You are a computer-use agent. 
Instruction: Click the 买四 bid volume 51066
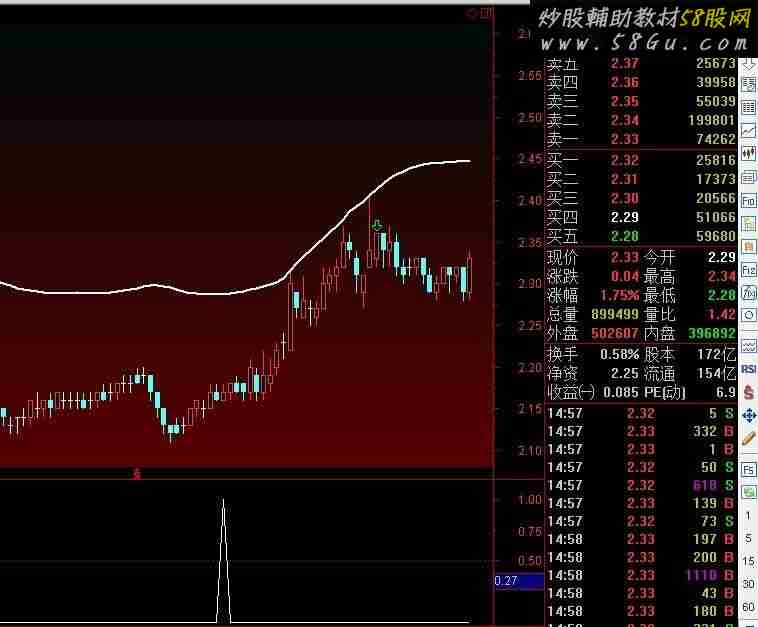tap(716, 218)
